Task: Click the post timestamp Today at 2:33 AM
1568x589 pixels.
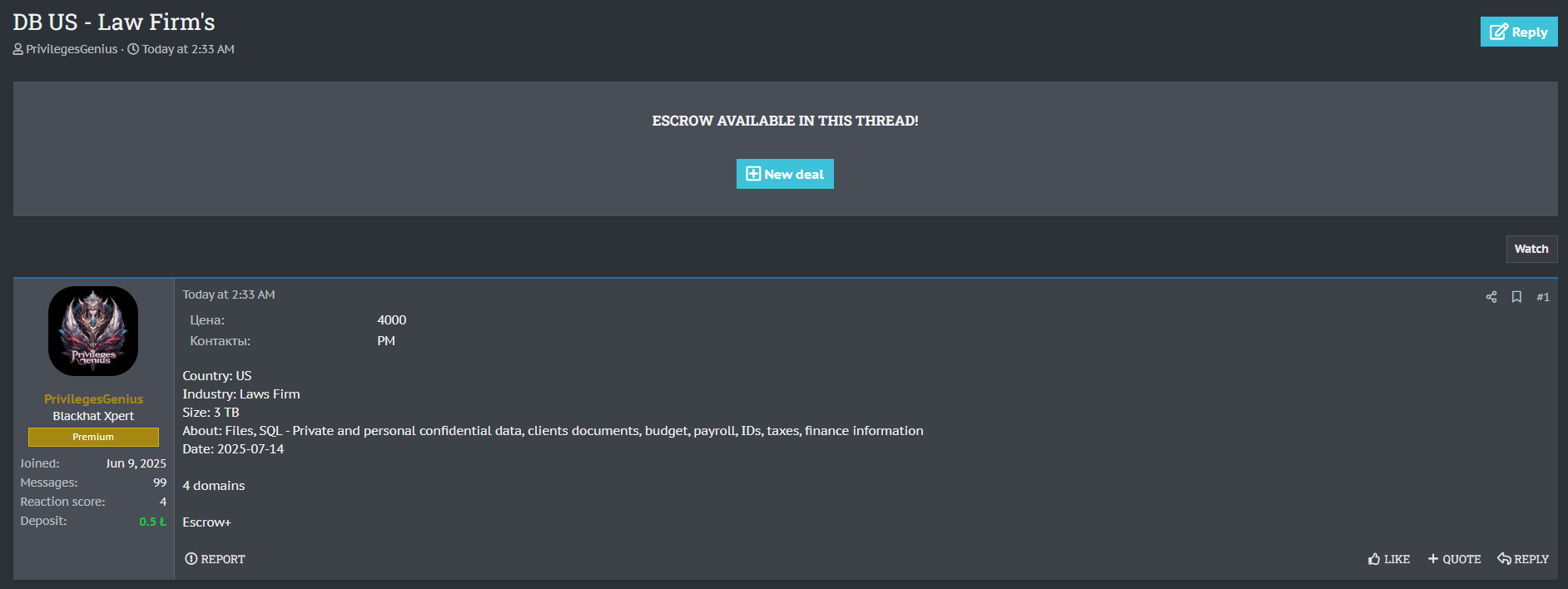Action: (229, 294)
